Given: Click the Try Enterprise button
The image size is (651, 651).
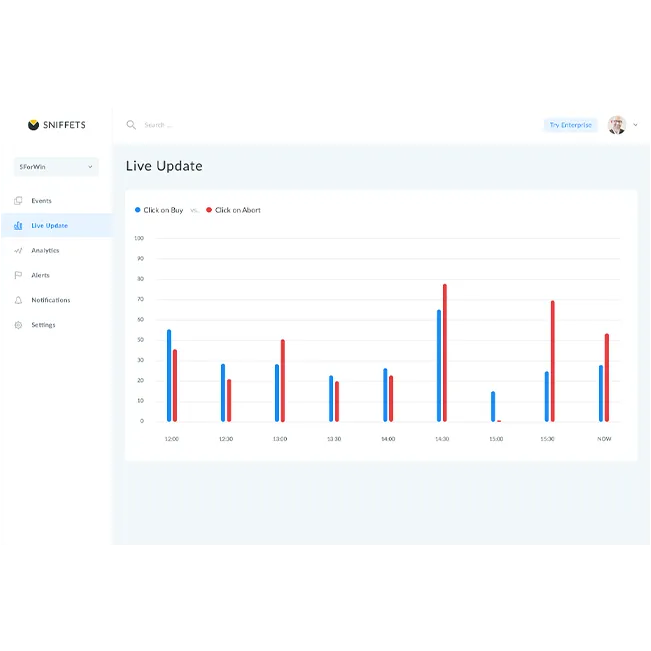Looking at the screenshot, I should (x=570, y=125).
